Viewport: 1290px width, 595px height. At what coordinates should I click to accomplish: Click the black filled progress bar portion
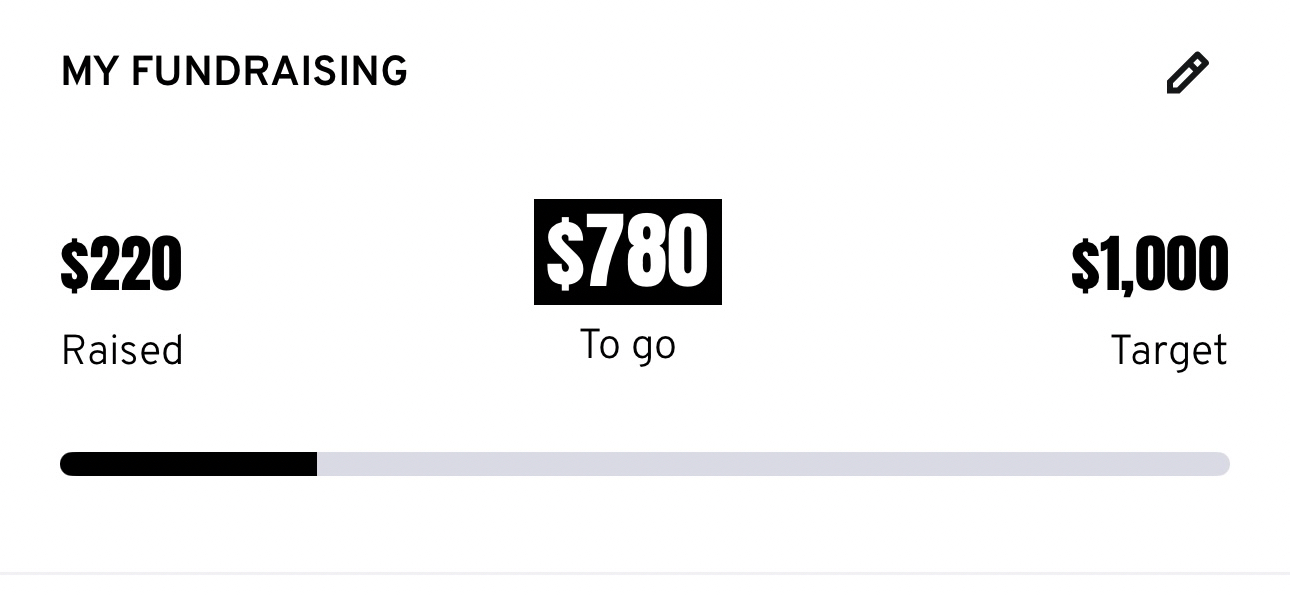click(188, 464)
